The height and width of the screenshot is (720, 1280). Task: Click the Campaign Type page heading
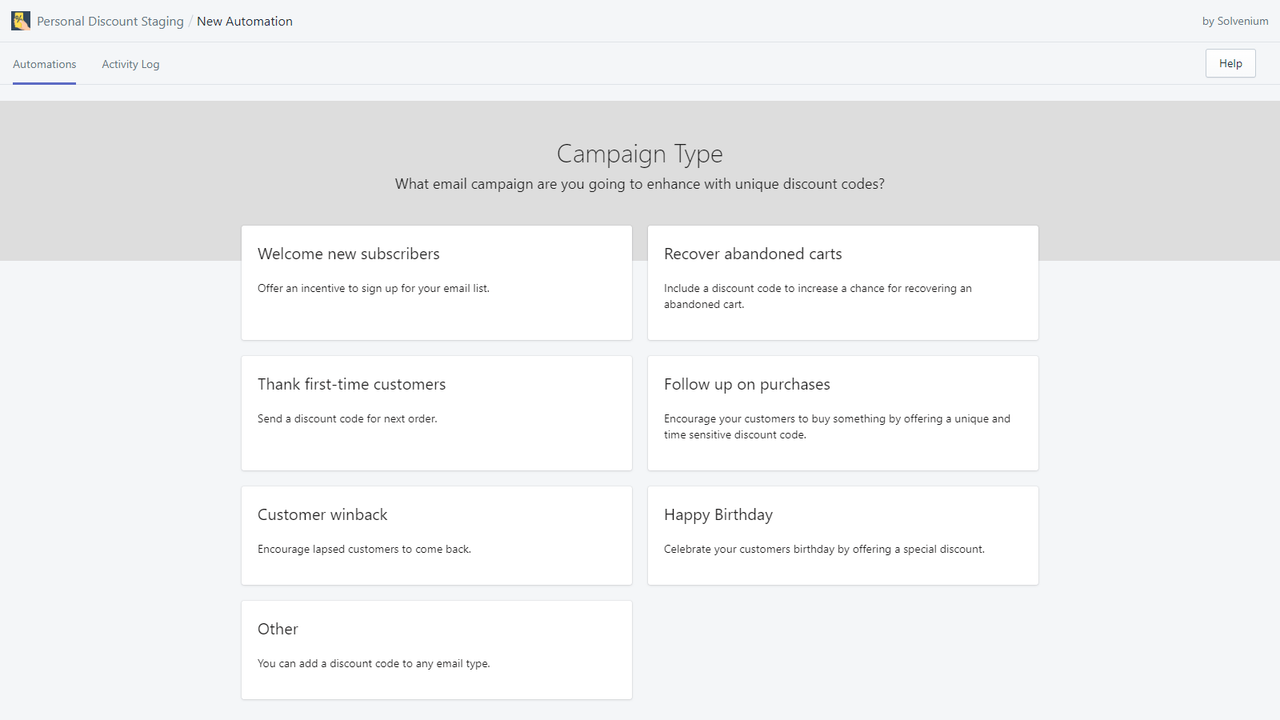coord(639,153)
